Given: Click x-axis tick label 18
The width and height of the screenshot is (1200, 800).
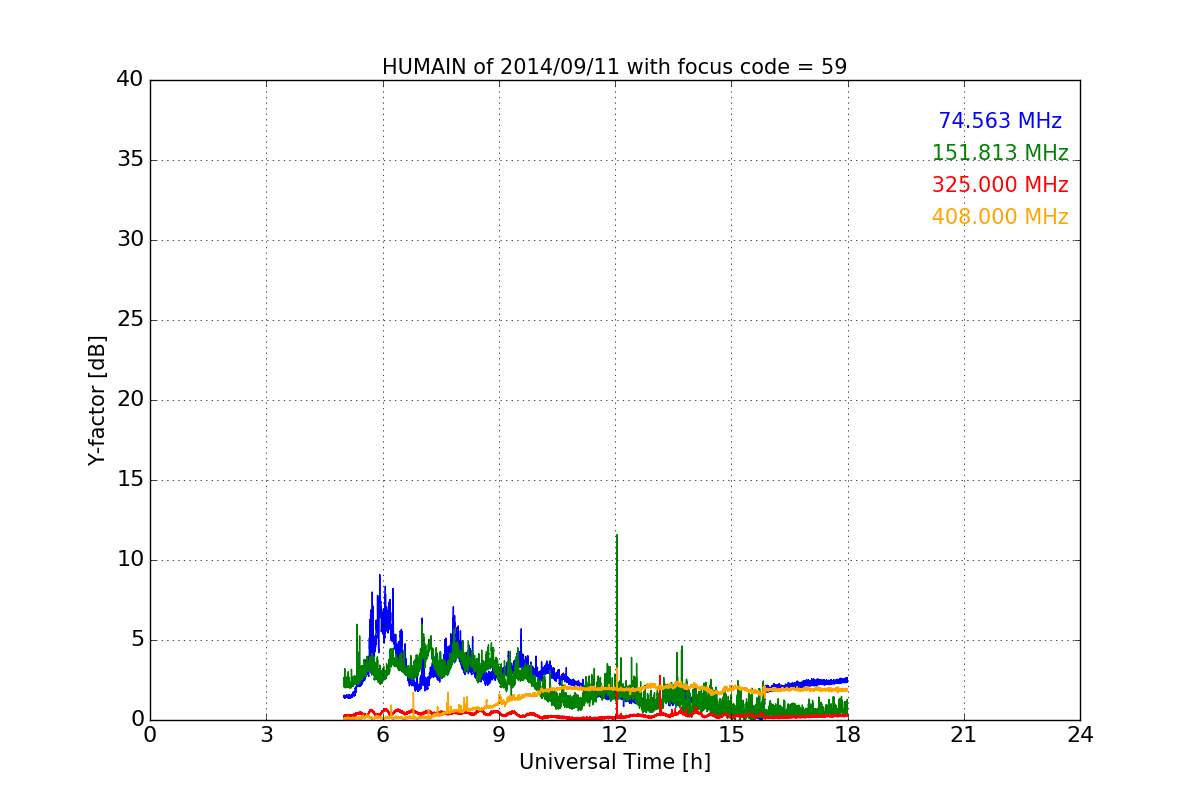Looking at the screenshot, I should click(848, 735).
